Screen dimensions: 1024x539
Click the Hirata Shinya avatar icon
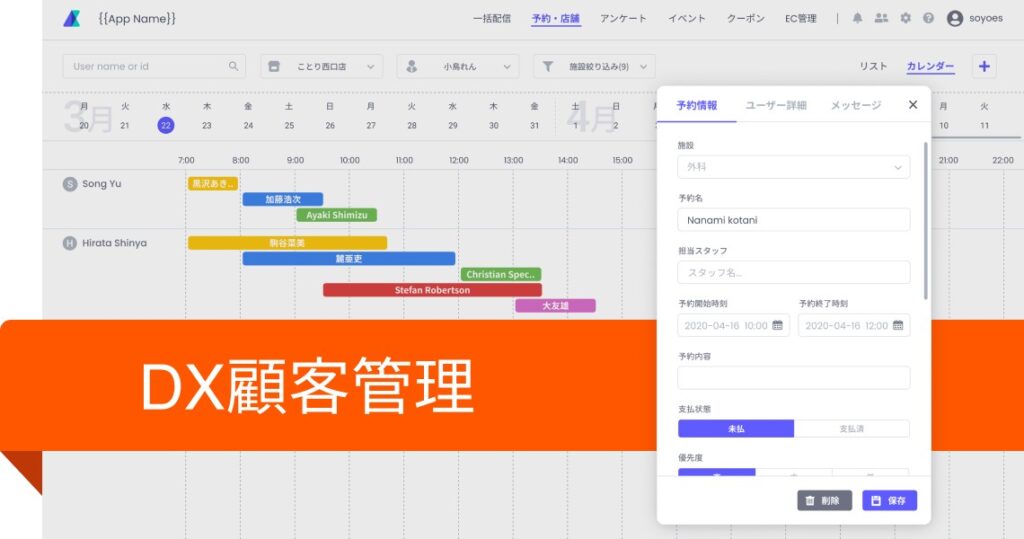(70, 243)
